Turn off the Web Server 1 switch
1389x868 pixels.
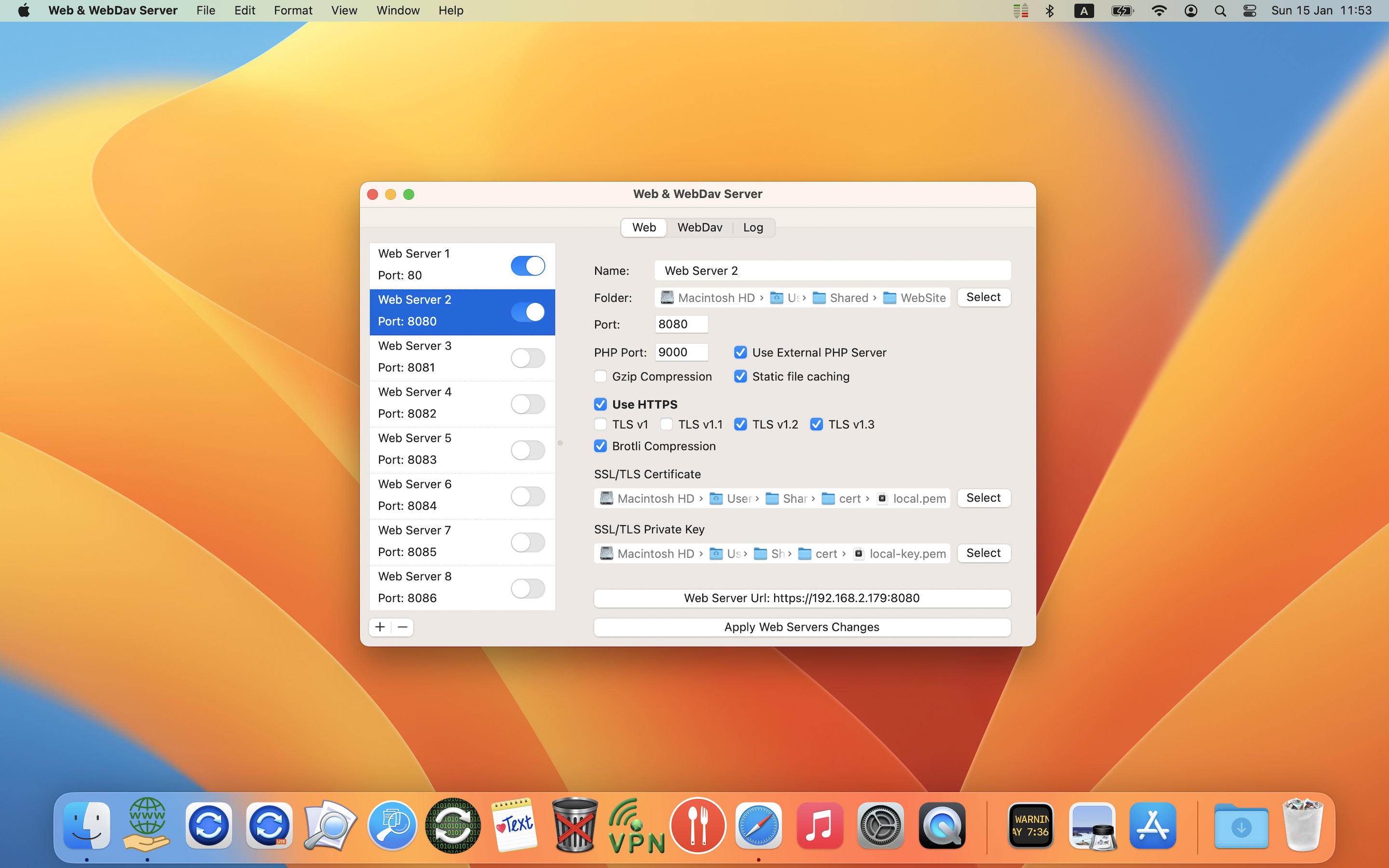pos(528,266)
